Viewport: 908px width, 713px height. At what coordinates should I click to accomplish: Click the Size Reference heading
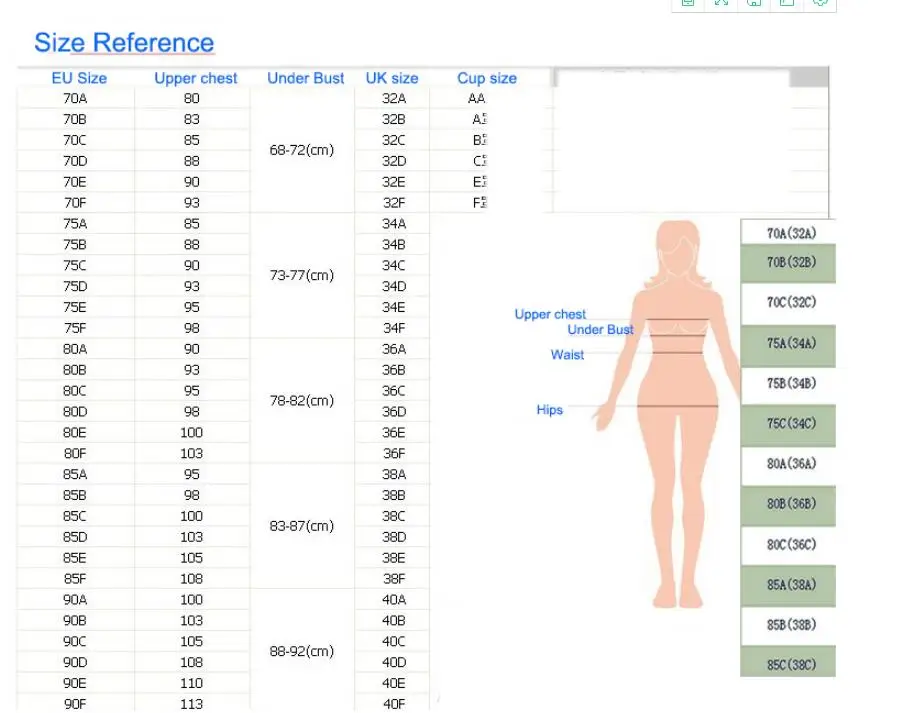[x=124, y=43]
